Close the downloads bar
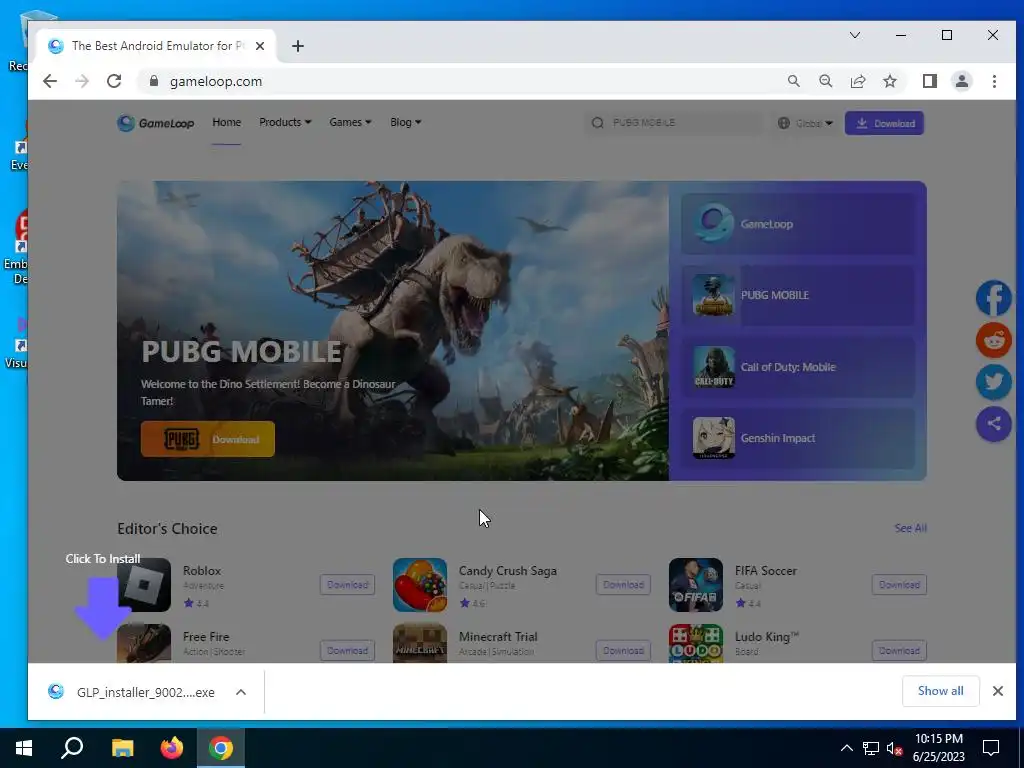This screenshot has width=1024, height=768. click(998, 691)
